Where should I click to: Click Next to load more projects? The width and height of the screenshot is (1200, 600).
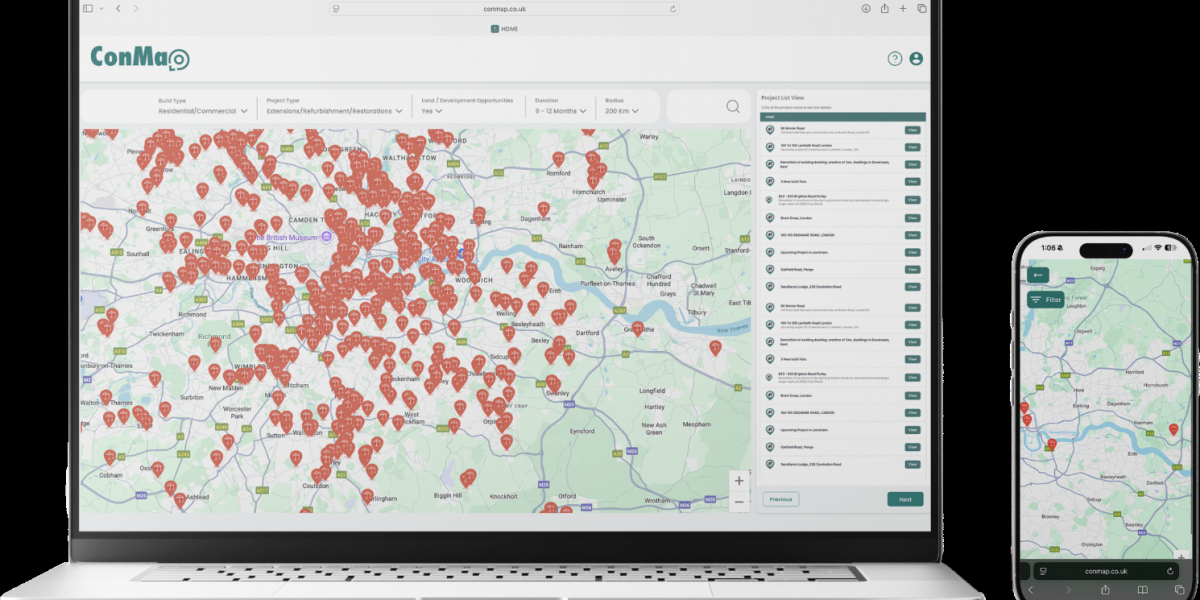tap(904, 499)
